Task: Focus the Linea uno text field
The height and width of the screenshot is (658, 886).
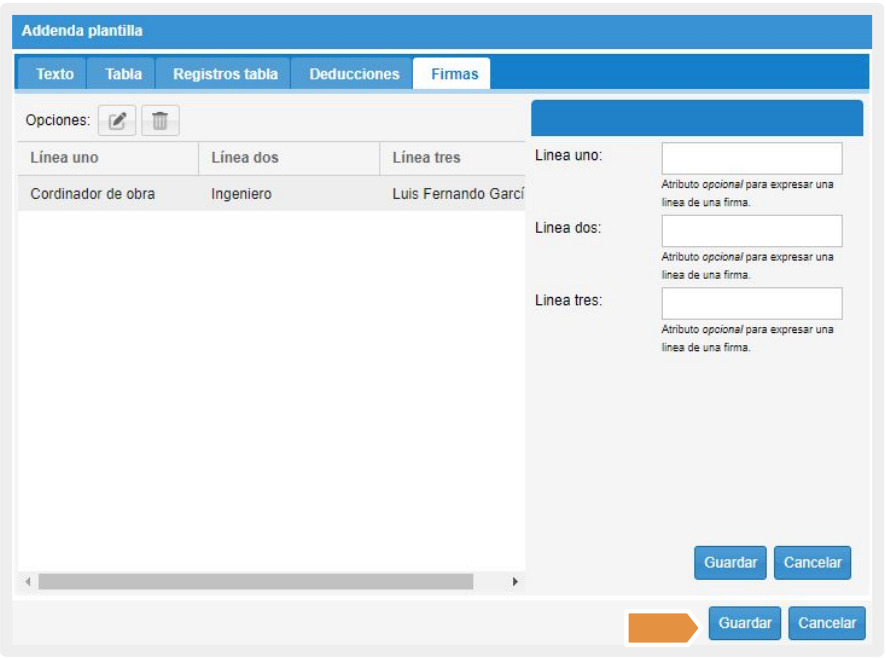Action: (x=751, y=159)
